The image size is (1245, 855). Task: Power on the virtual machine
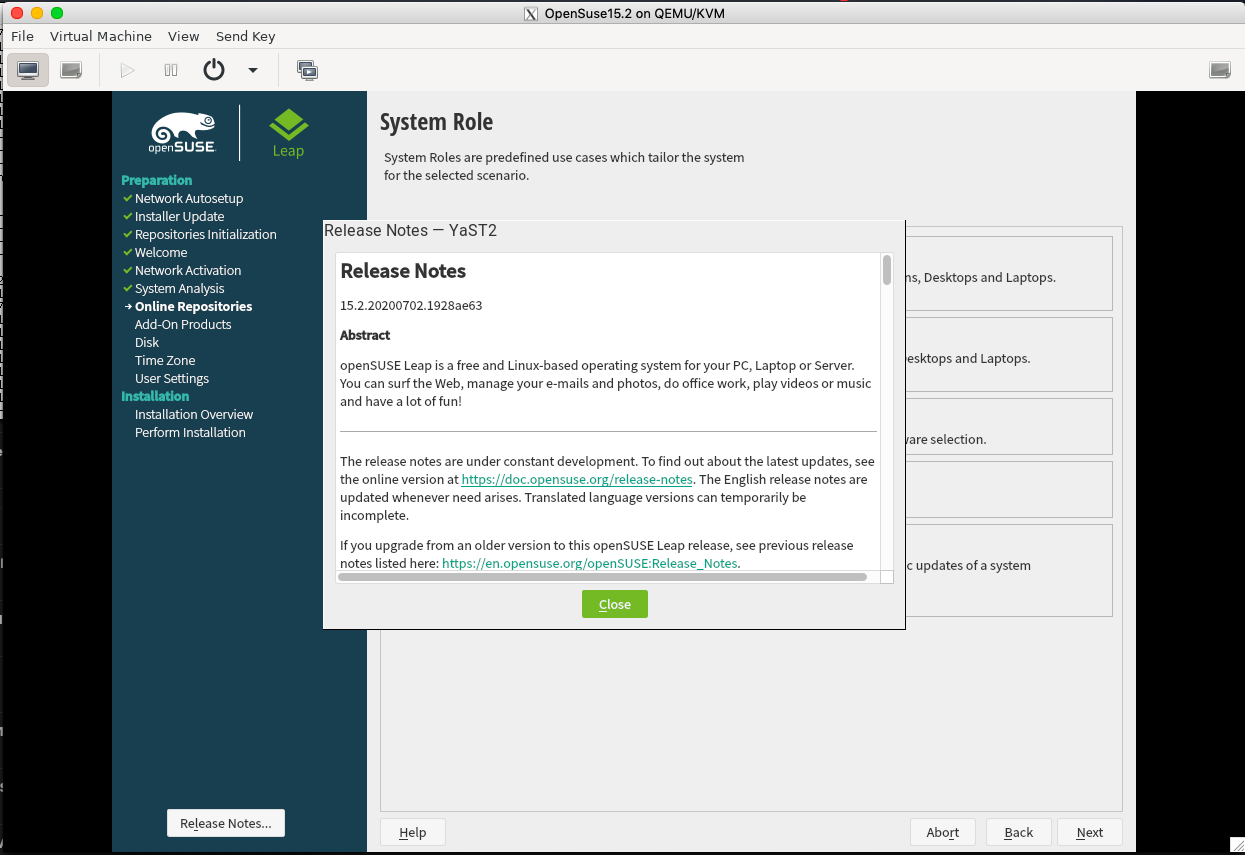click(127, 70)
